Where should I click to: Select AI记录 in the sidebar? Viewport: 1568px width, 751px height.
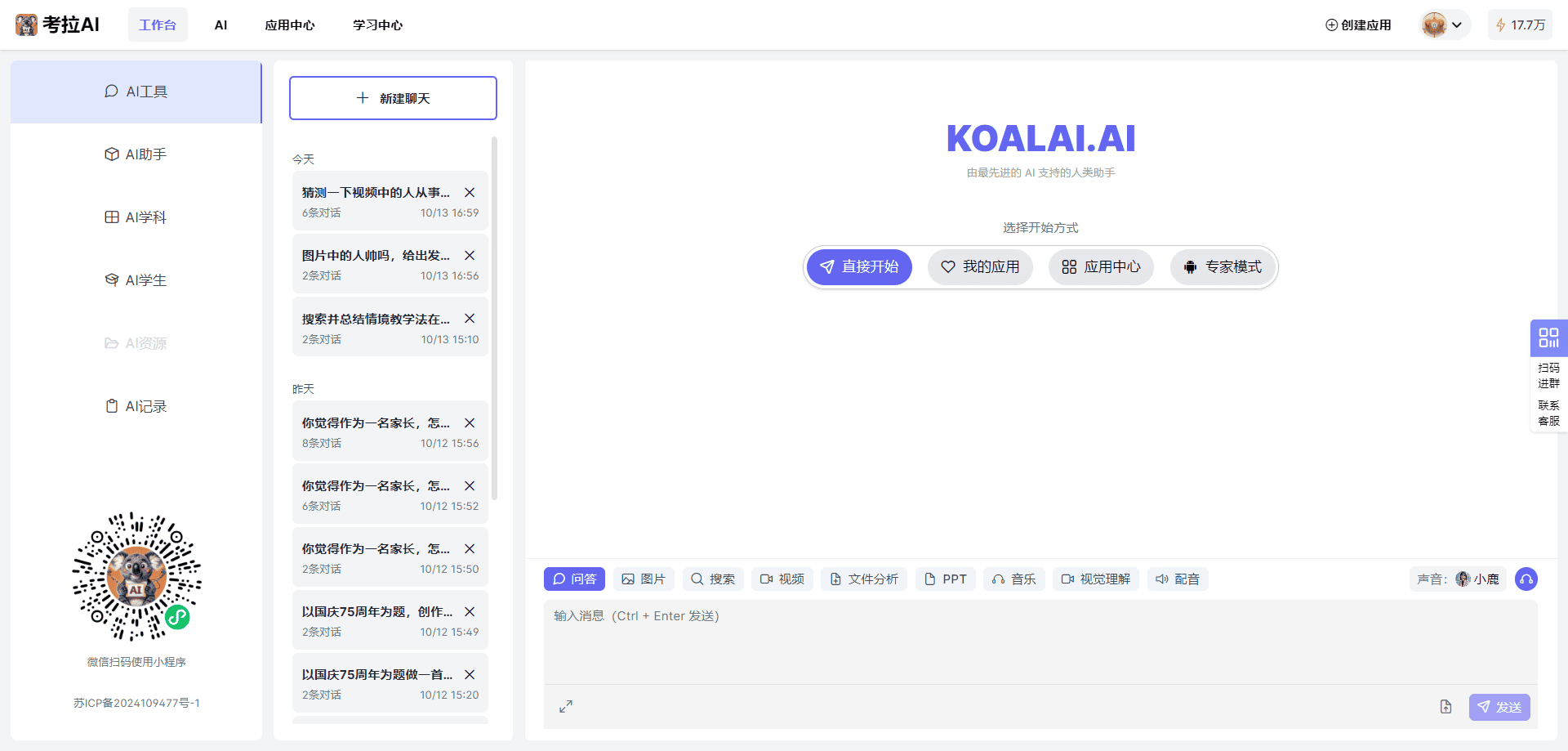[x=136, y=406]
